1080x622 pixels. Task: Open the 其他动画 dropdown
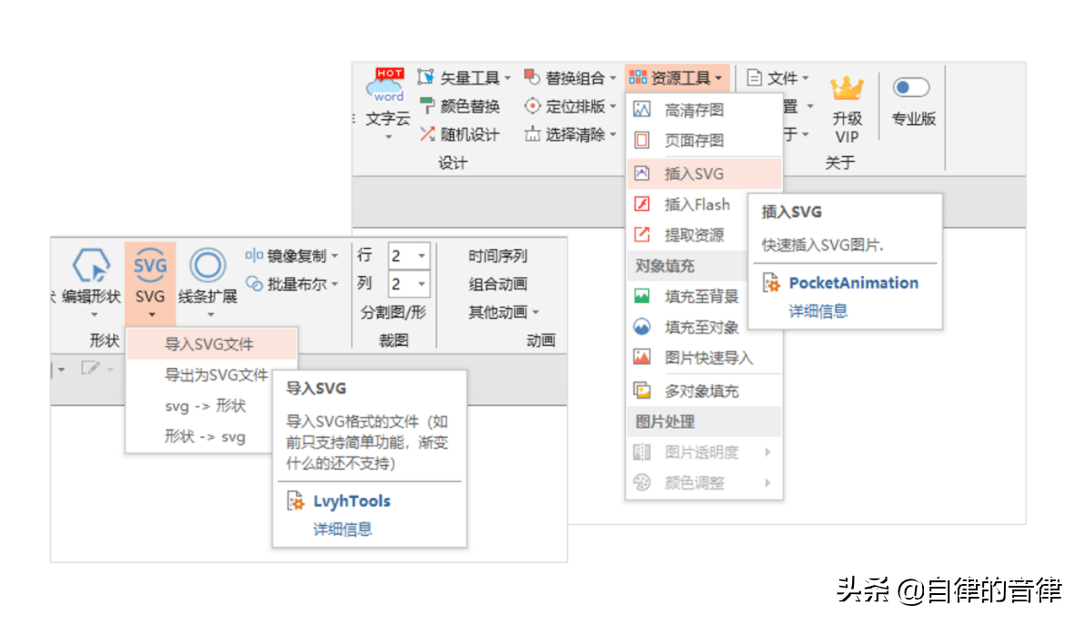[503, 313]
